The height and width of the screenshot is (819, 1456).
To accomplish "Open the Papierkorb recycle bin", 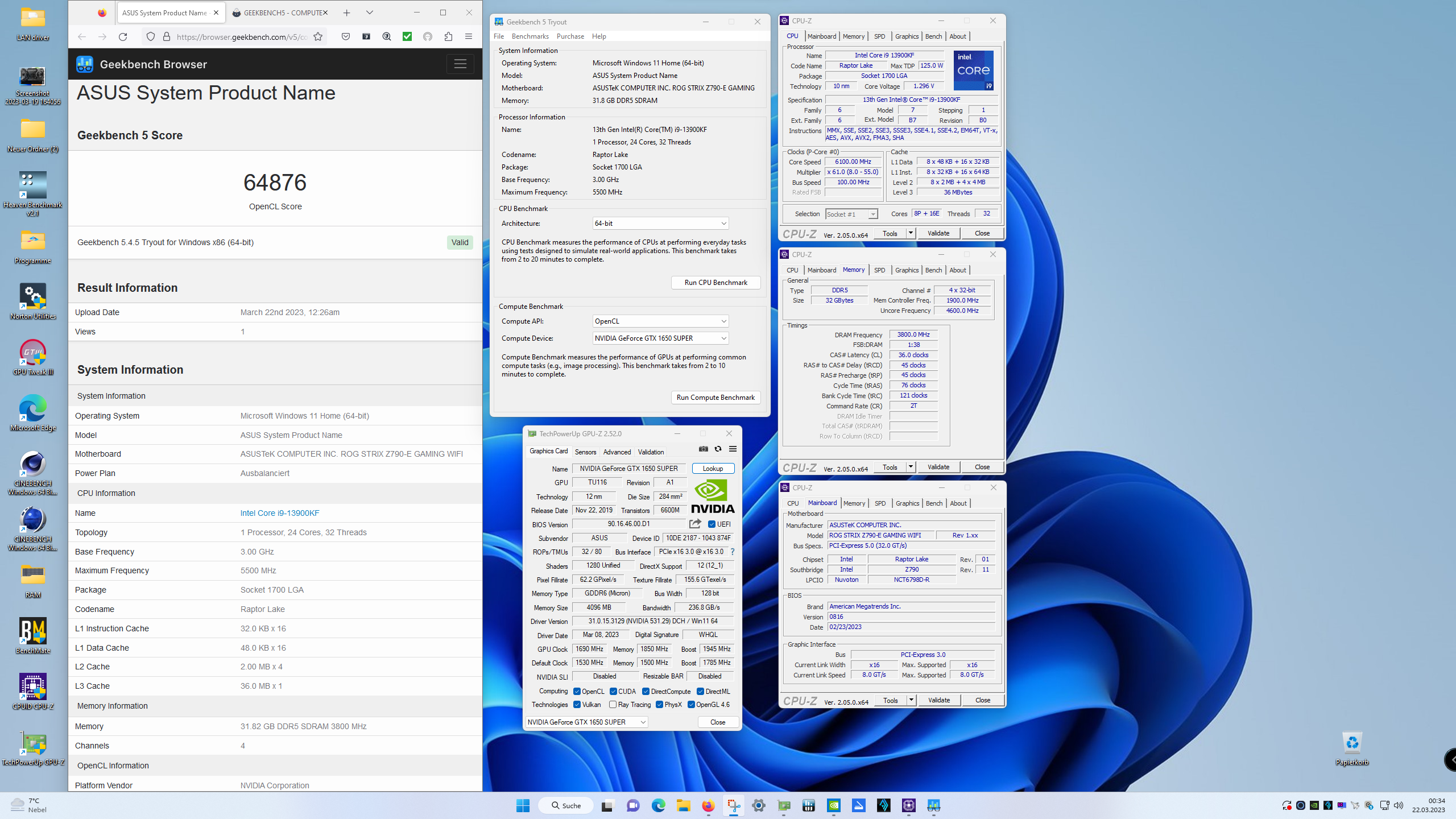I will 1352,747.
